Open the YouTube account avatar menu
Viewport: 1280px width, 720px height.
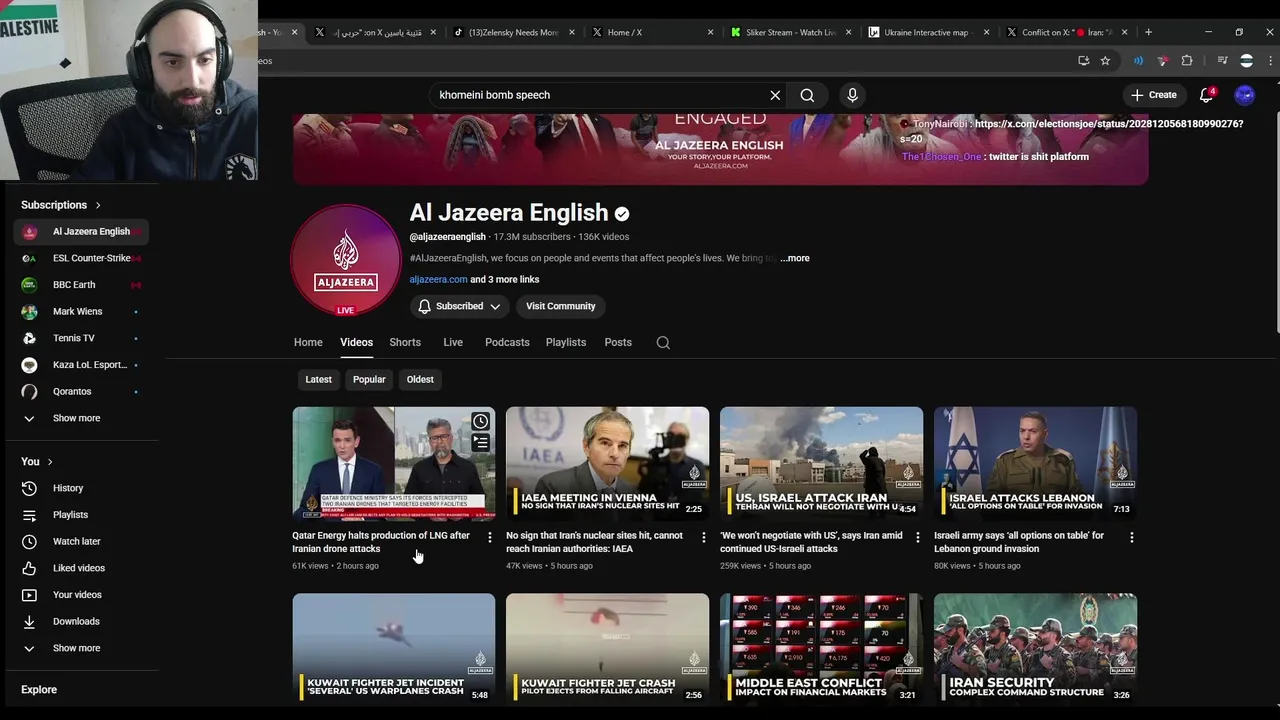[1244, 95]
